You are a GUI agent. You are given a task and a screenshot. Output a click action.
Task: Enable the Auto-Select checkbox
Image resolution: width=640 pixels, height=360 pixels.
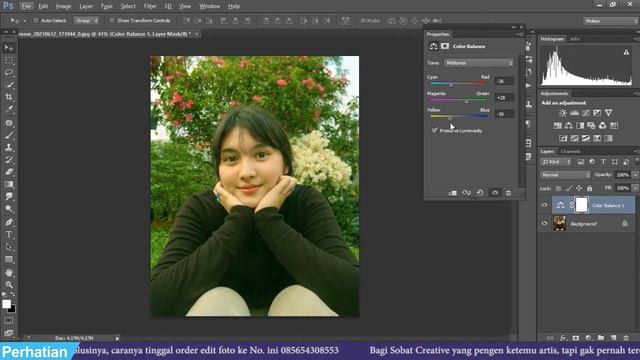pyautogui.click(x=36, y=20)
